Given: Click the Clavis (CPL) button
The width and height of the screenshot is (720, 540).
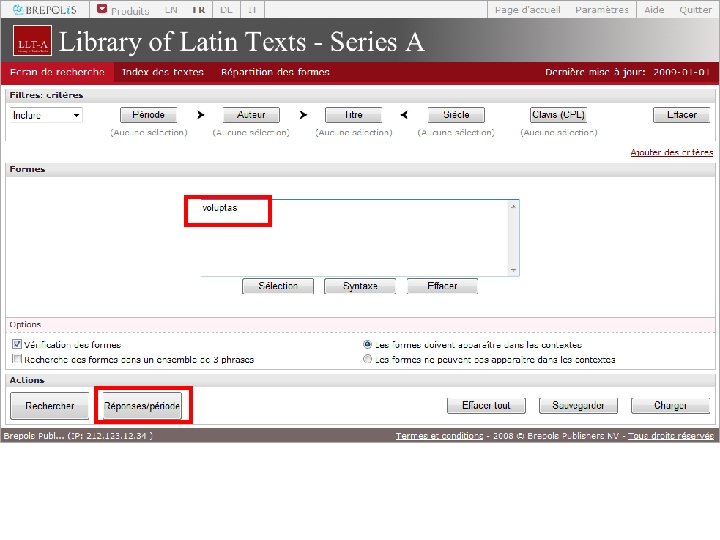Looking at the screenshot, I should pyautogui.click(x=558, y=115).
